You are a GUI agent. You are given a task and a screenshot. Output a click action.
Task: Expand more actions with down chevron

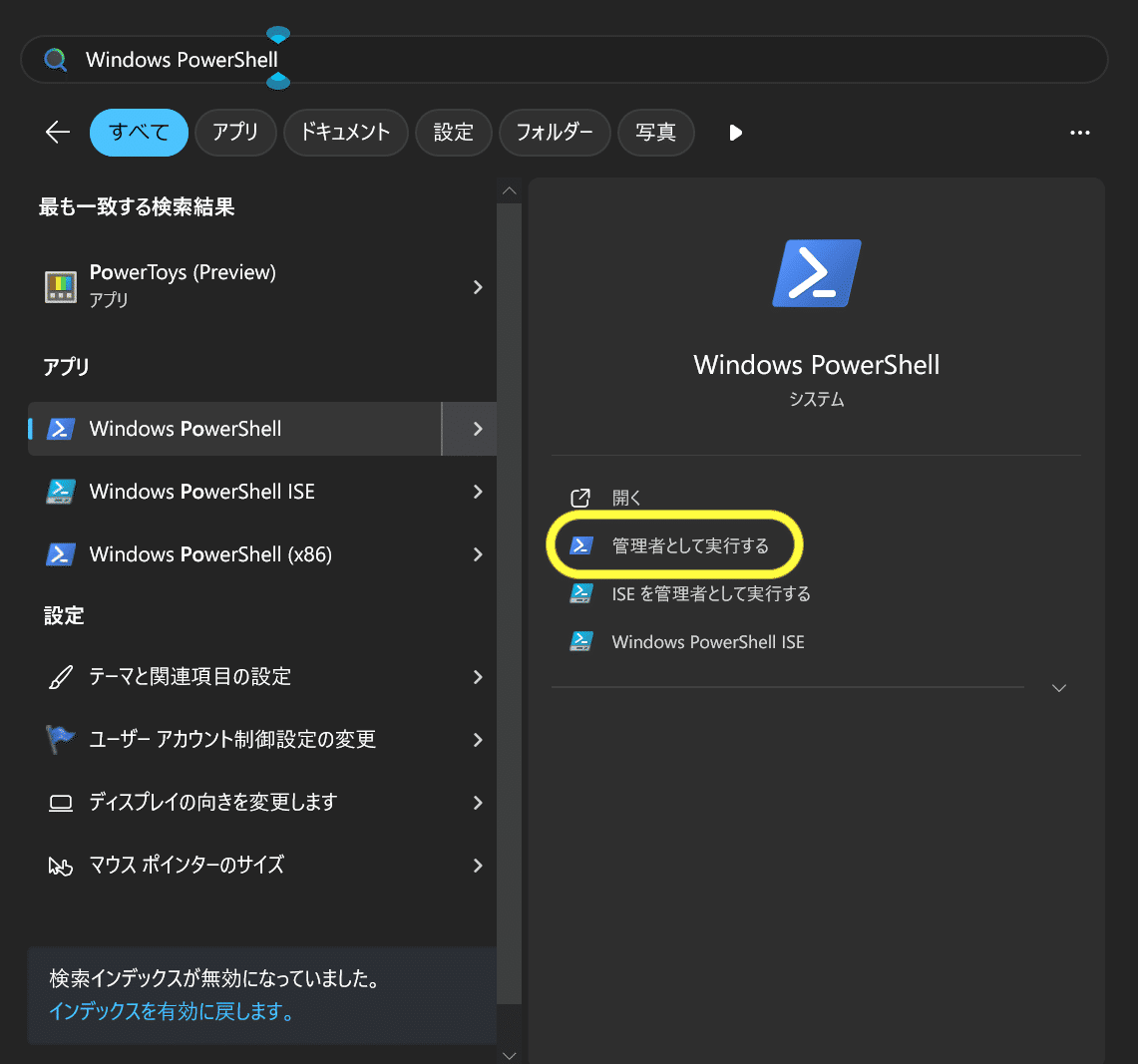[1059, 688]
